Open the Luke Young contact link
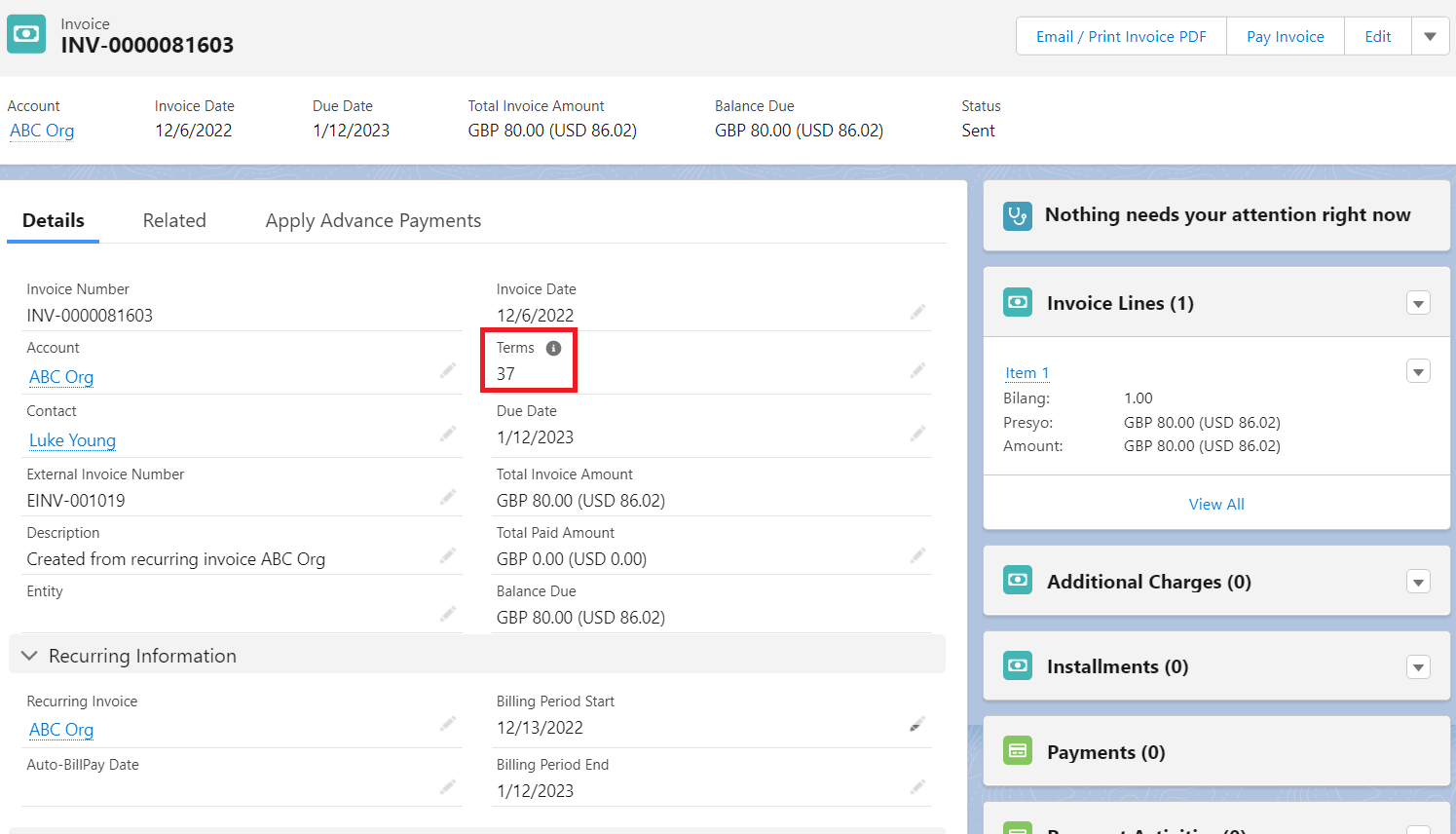Screen dimensions: 1456x834 pos(72,440)
